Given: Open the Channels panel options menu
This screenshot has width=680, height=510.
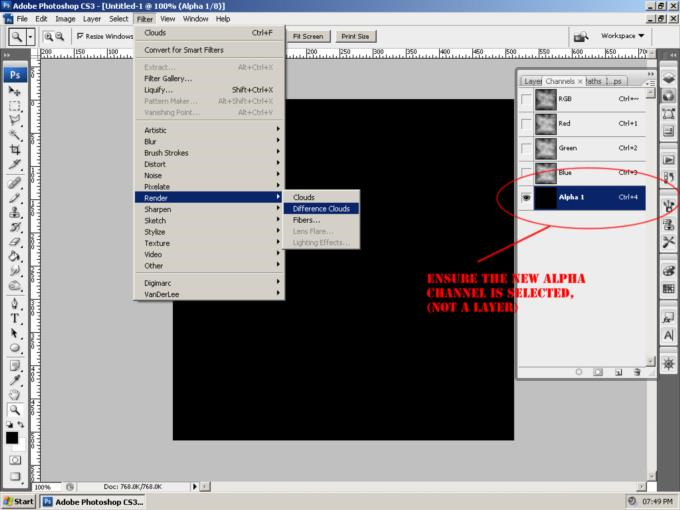Looking at the screenshot, I should click(x=650, y=82).
